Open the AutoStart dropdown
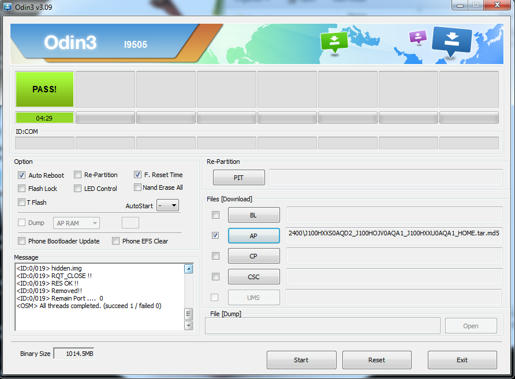515x379 pixels. [168, 205]
